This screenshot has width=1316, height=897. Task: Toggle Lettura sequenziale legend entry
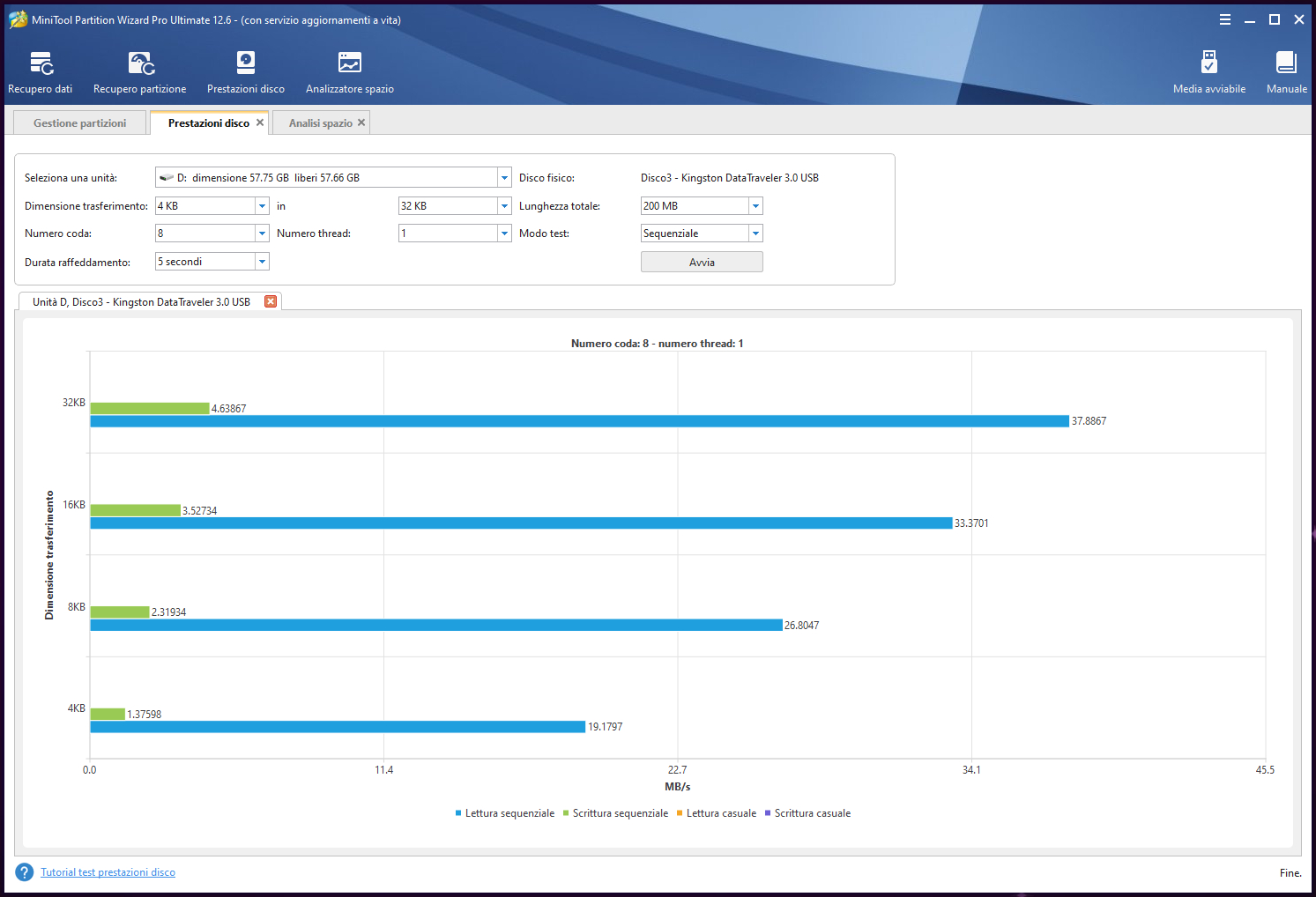pyautogui.click(x=505, y=813)
